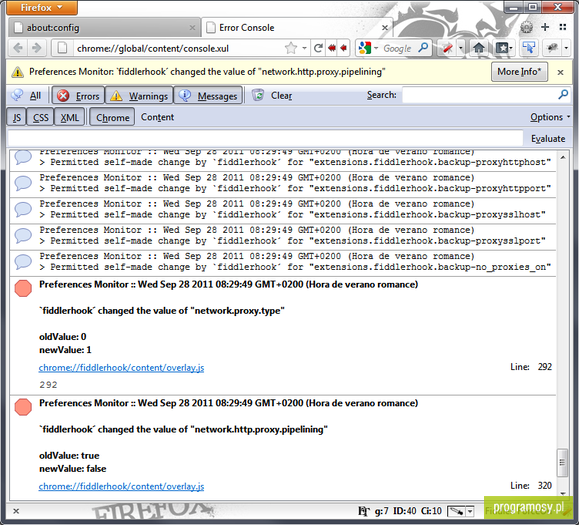Click the double red arrows toolbar icon
The height and width of the screenshot is (525, 579).
[332, 48]
